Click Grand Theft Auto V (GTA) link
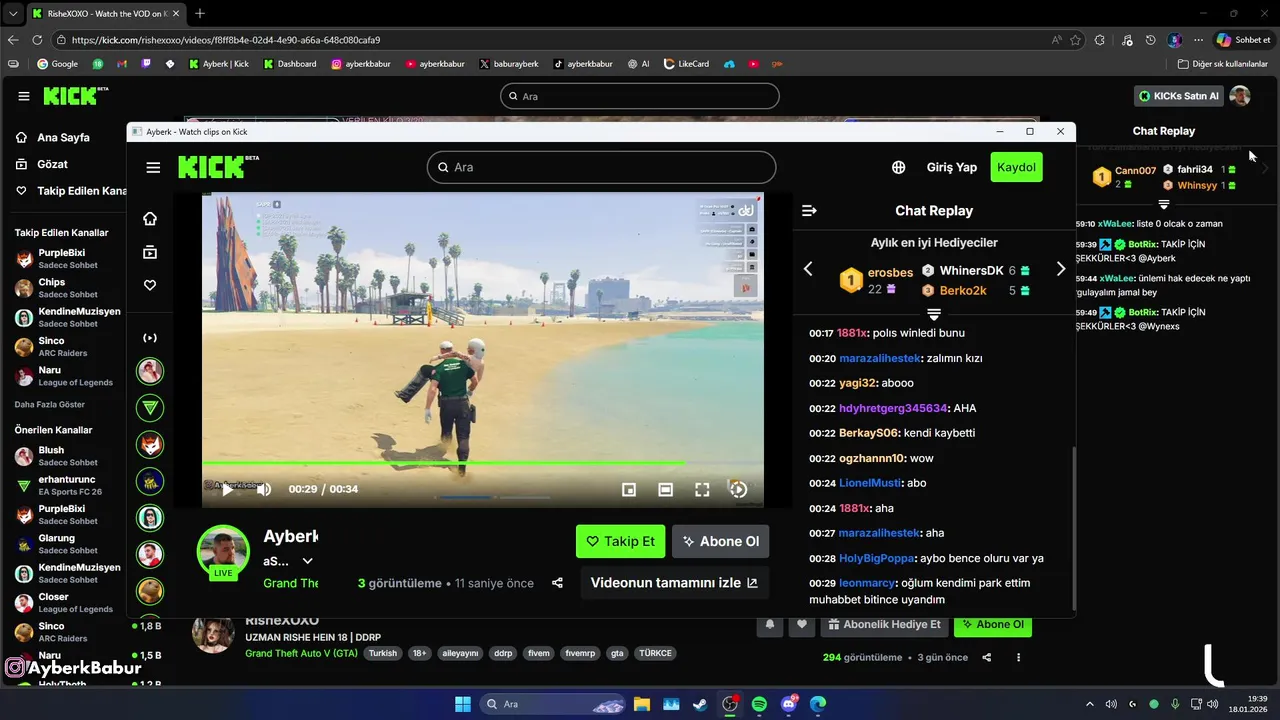The width and height of the screenshot is (1280, 720). click(x=301, y=653)
